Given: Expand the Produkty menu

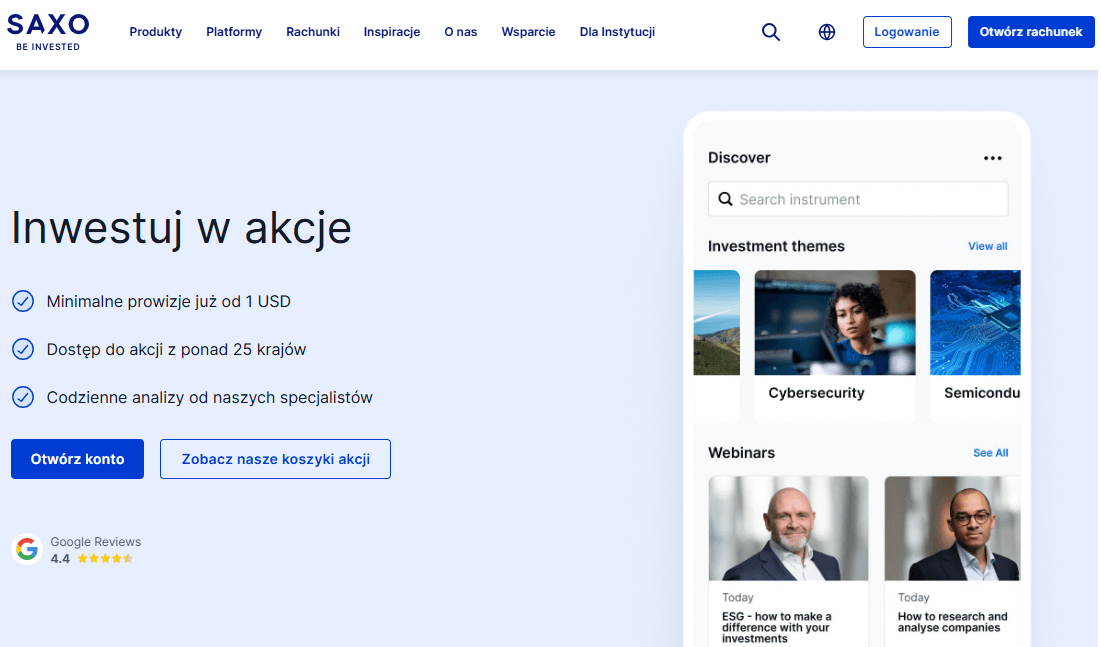Looking at the screenshot, I should pos(155,32).
